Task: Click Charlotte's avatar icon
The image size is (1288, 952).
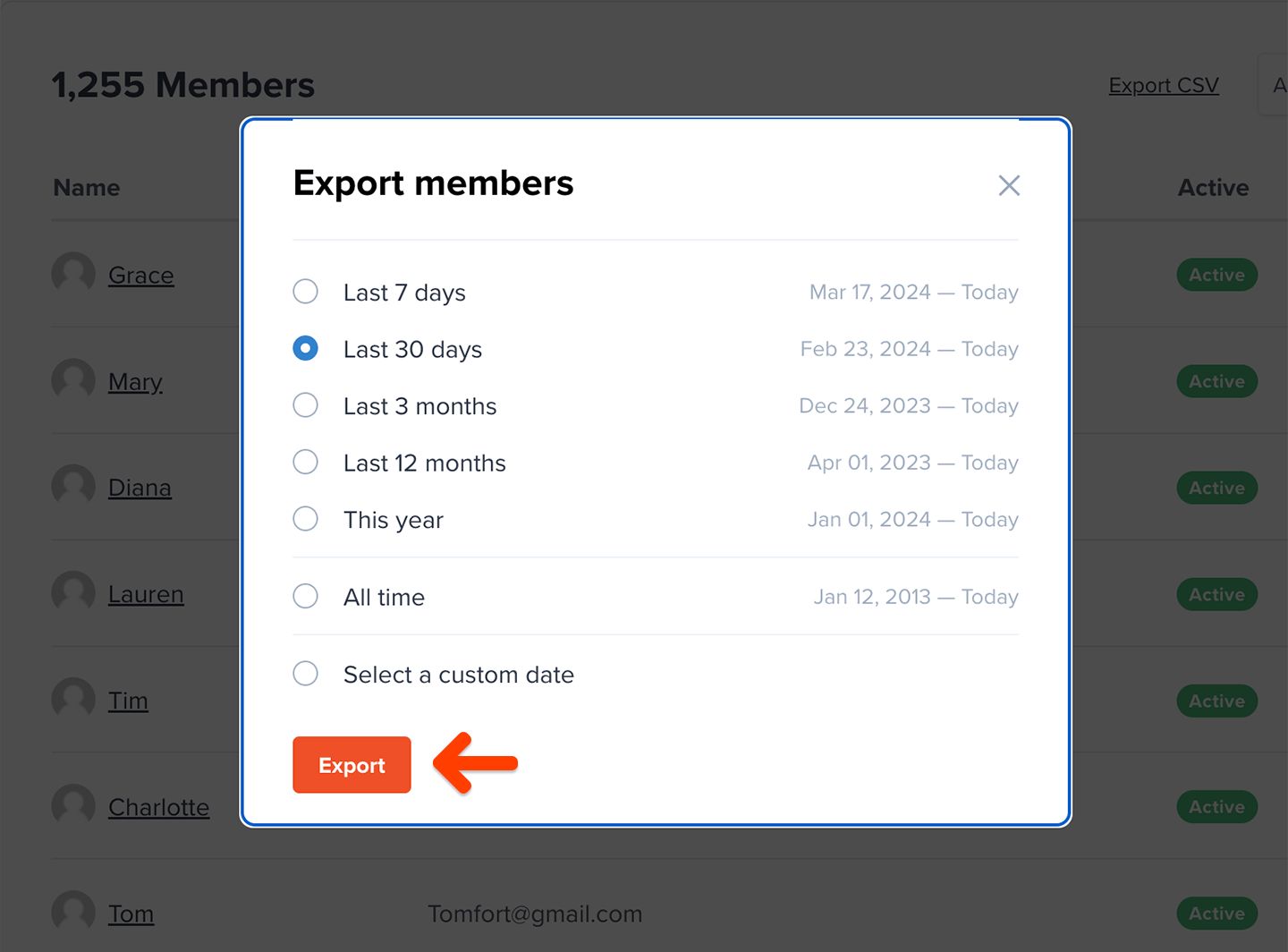Action: (x=72, y=805)
